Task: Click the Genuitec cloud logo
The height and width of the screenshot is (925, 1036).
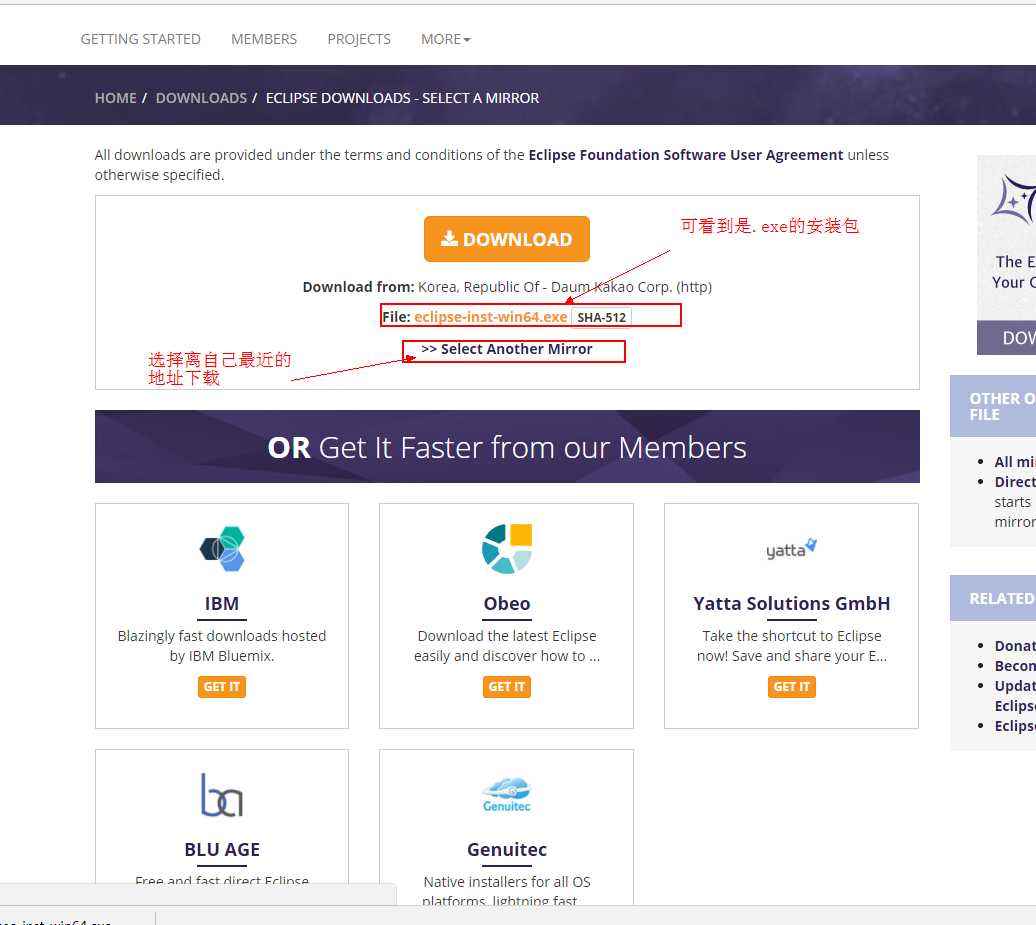Action: click(x=507, y=795)
